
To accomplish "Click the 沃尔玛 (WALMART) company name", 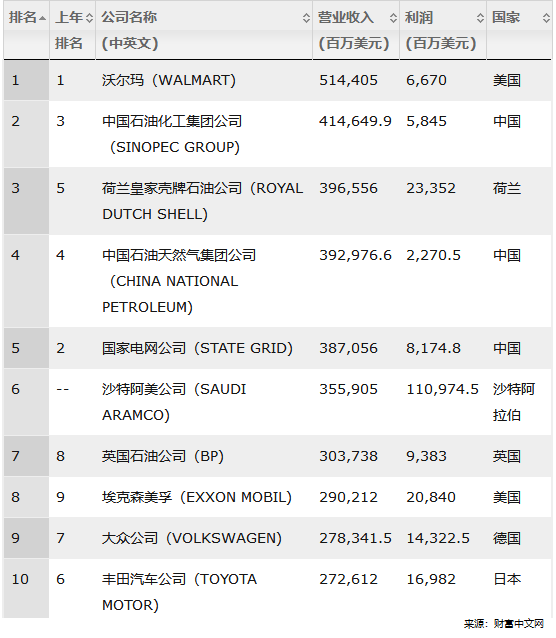I will pyautogui.click(x=169, y=80).
